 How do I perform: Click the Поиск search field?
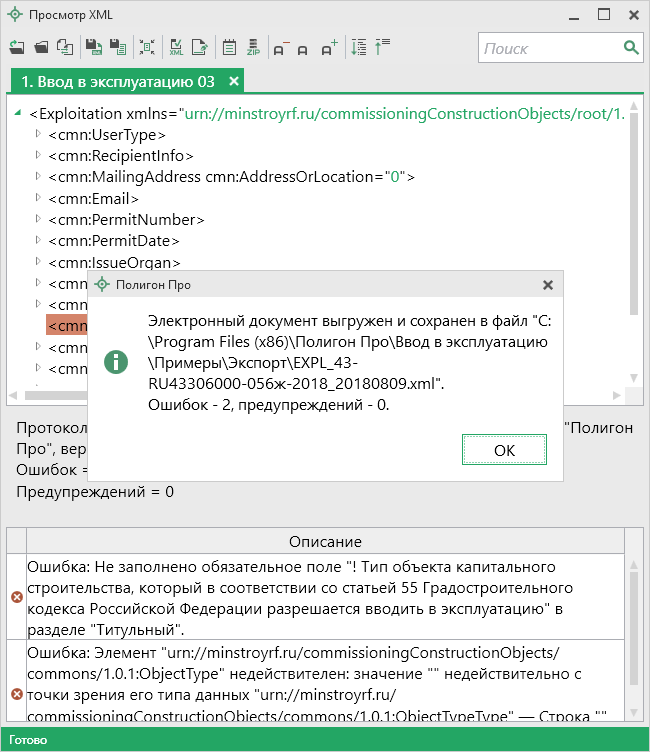(x=548, y=48)
